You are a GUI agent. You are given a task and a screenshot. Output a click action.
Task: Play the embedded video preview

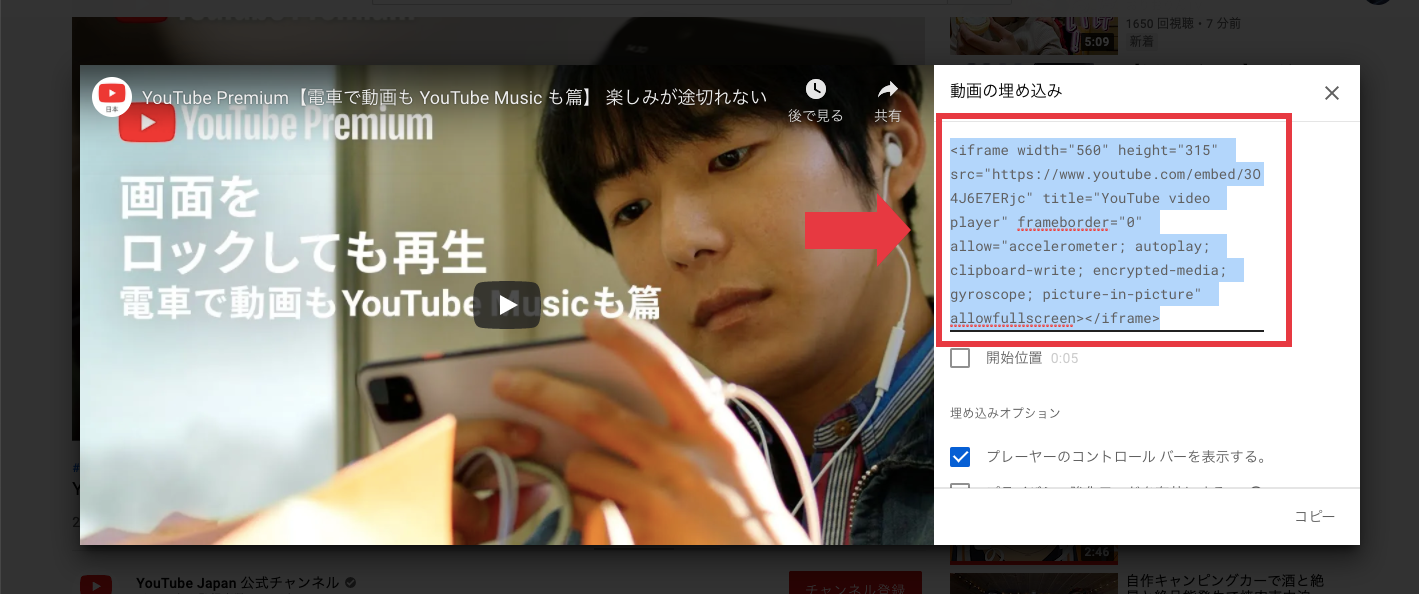point(507,305)
